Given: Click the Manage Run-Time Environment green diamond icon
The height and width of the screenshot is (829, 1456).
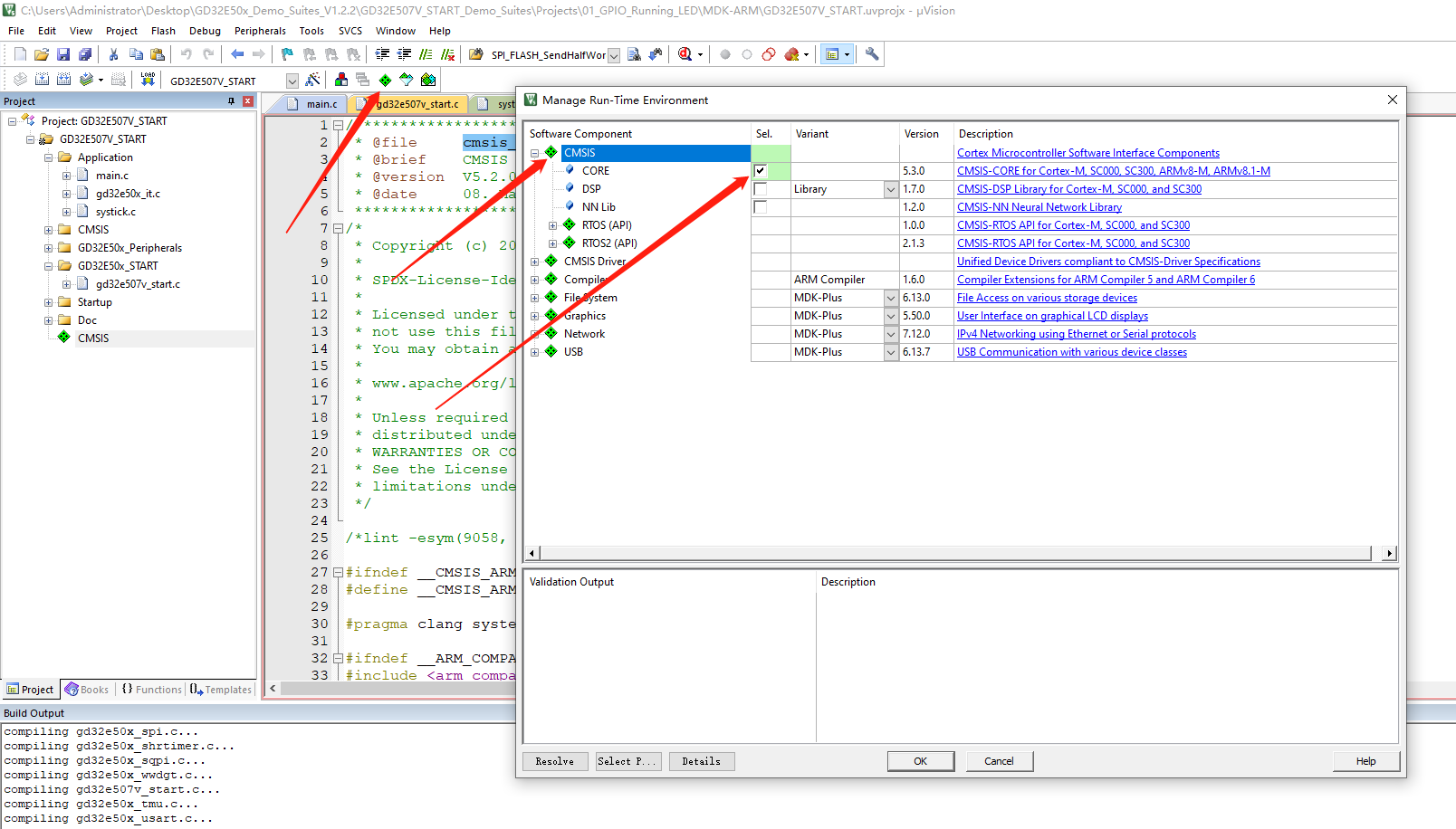Looking at the screenshot, I should (385, 80).
